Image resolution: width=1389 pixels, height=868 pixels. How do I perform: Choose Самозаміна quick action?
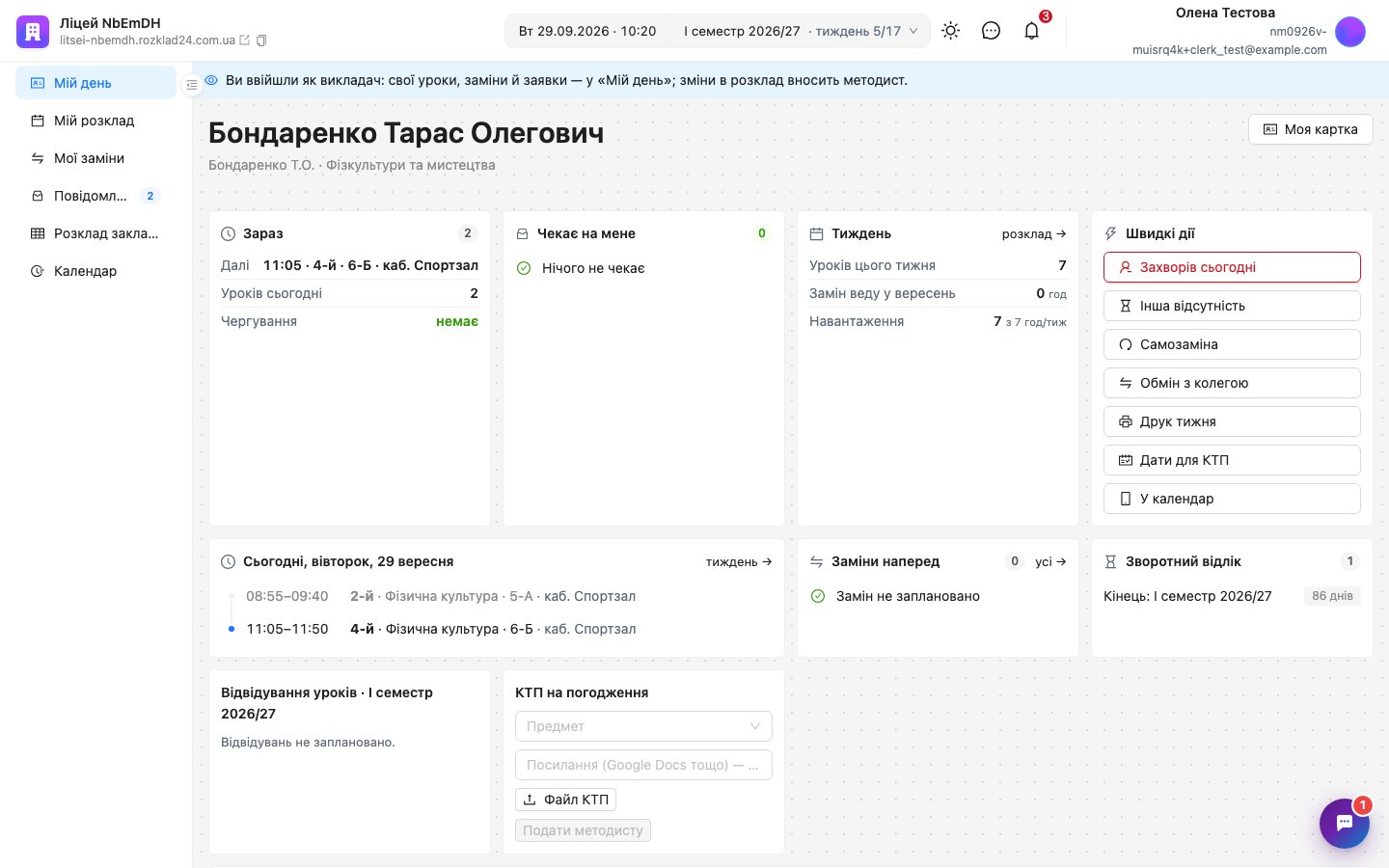tap(1232, 344)
